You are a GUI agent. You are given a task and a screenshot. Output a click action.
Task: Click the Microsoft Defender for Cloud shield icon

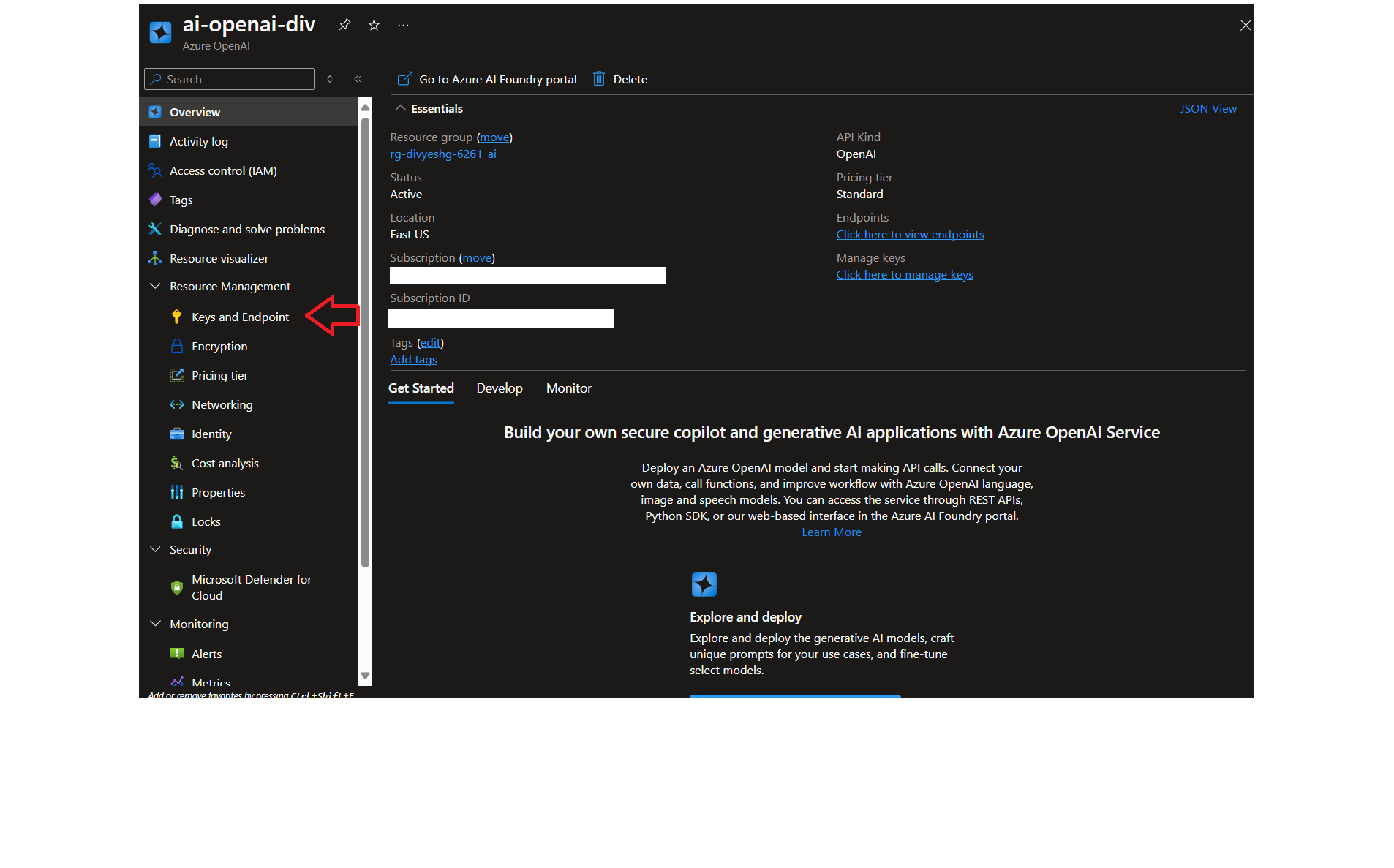(176, 587)
